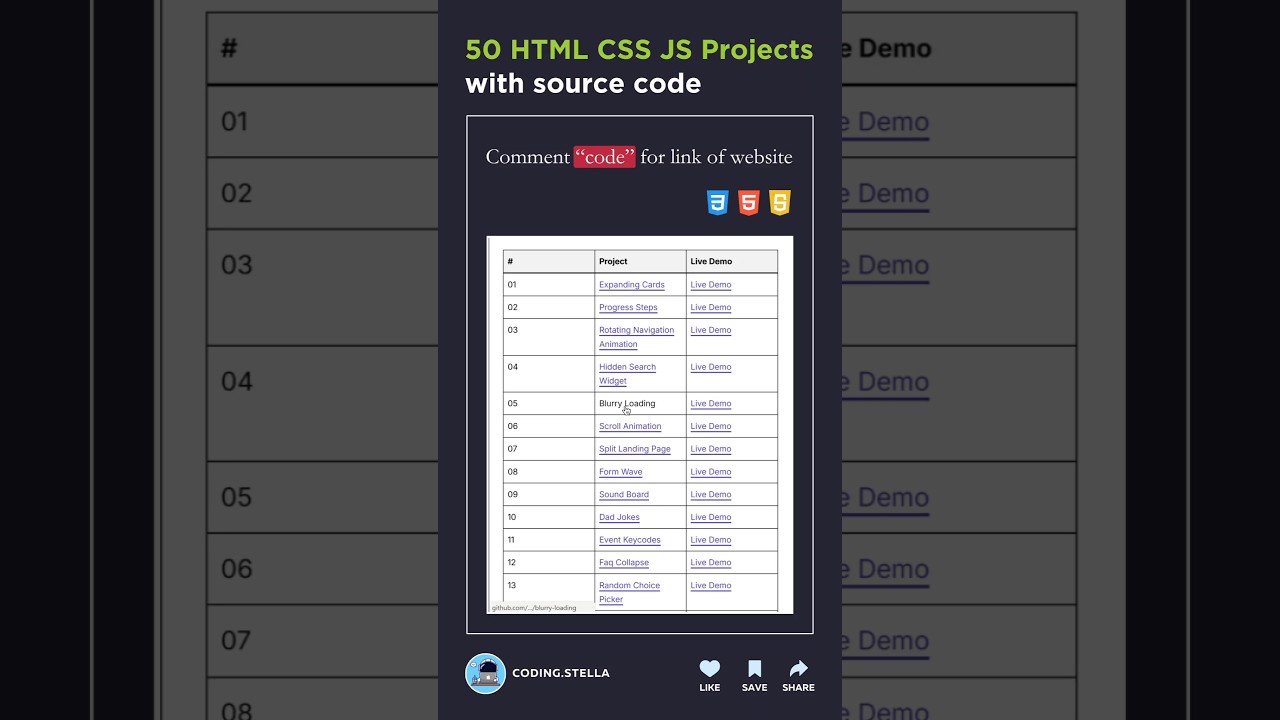Click Live Demo for Hidden Search Widget
This screenshot has height=720, width=1280.
pos(711,367)
